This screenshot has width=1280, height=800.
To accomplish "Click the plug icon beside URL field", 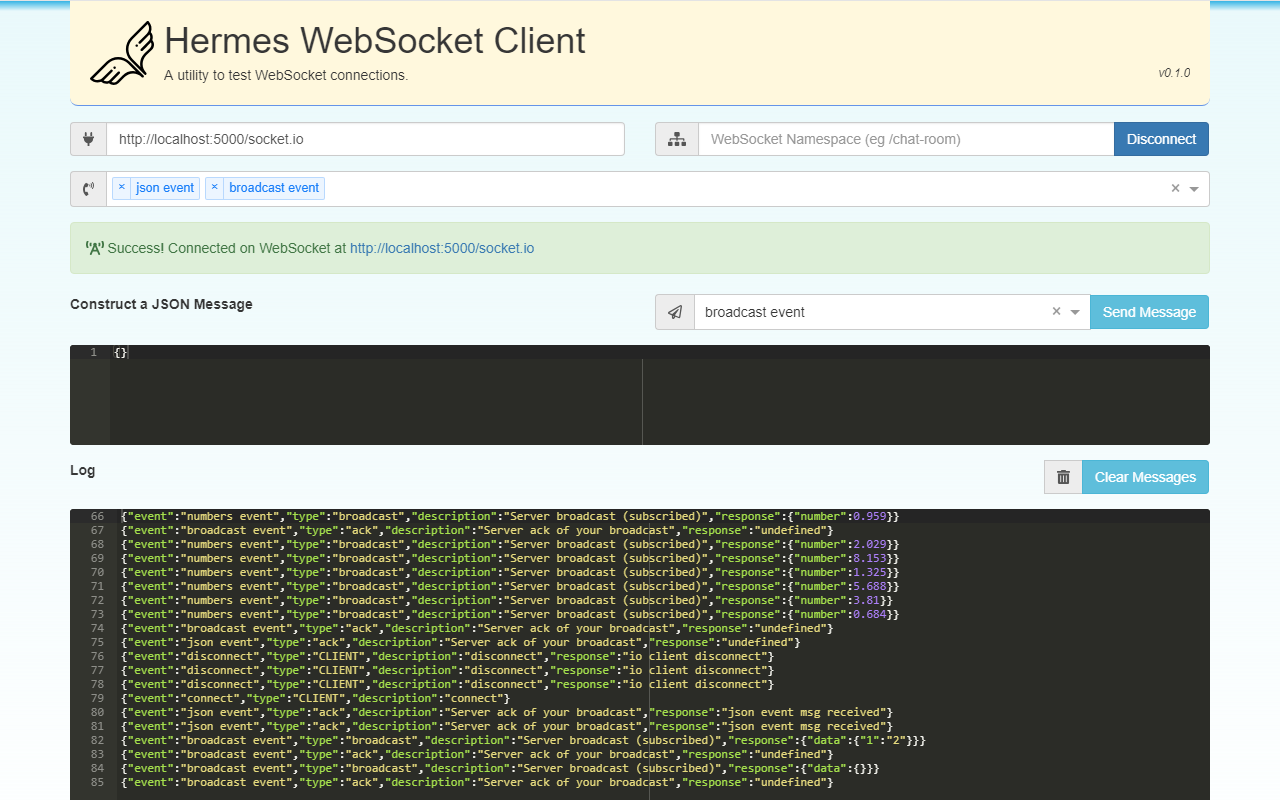I will point(88,139).
